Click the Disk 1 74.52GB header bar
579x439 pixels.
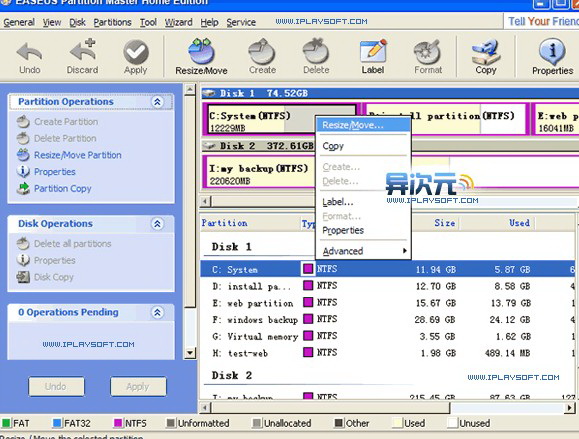click(x=390, y=93)
